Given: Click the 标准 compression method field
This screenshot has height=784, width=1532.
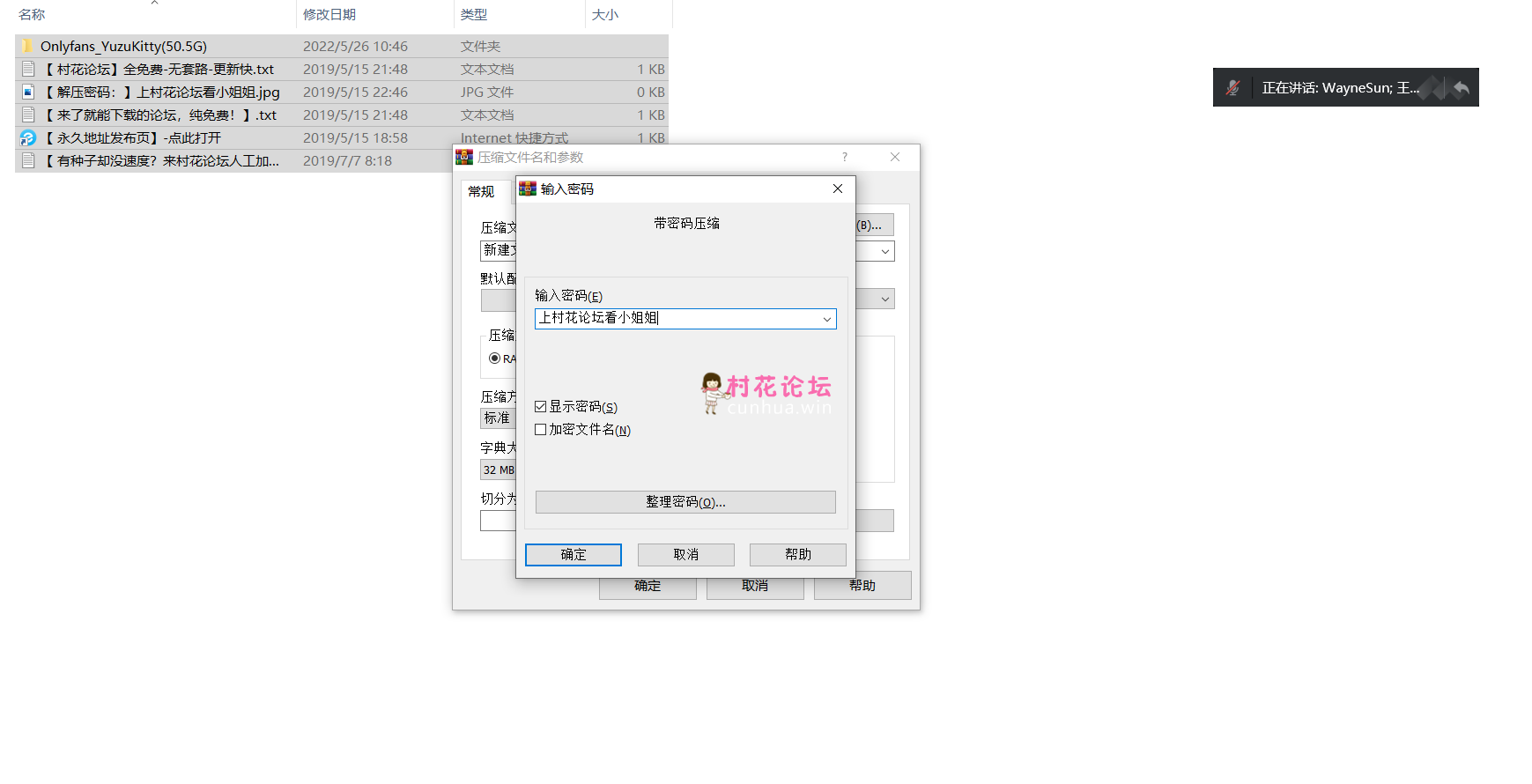Looking at the screenshot, I should click(x=498, y=418).
